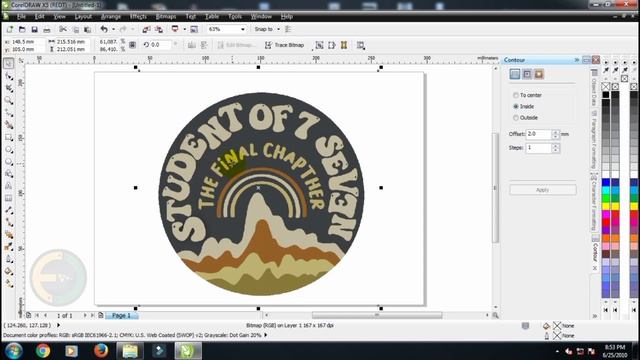The height and width of the screenshot is (360, 640).
Task: Click the rotation angle input field
Action: 161,45
